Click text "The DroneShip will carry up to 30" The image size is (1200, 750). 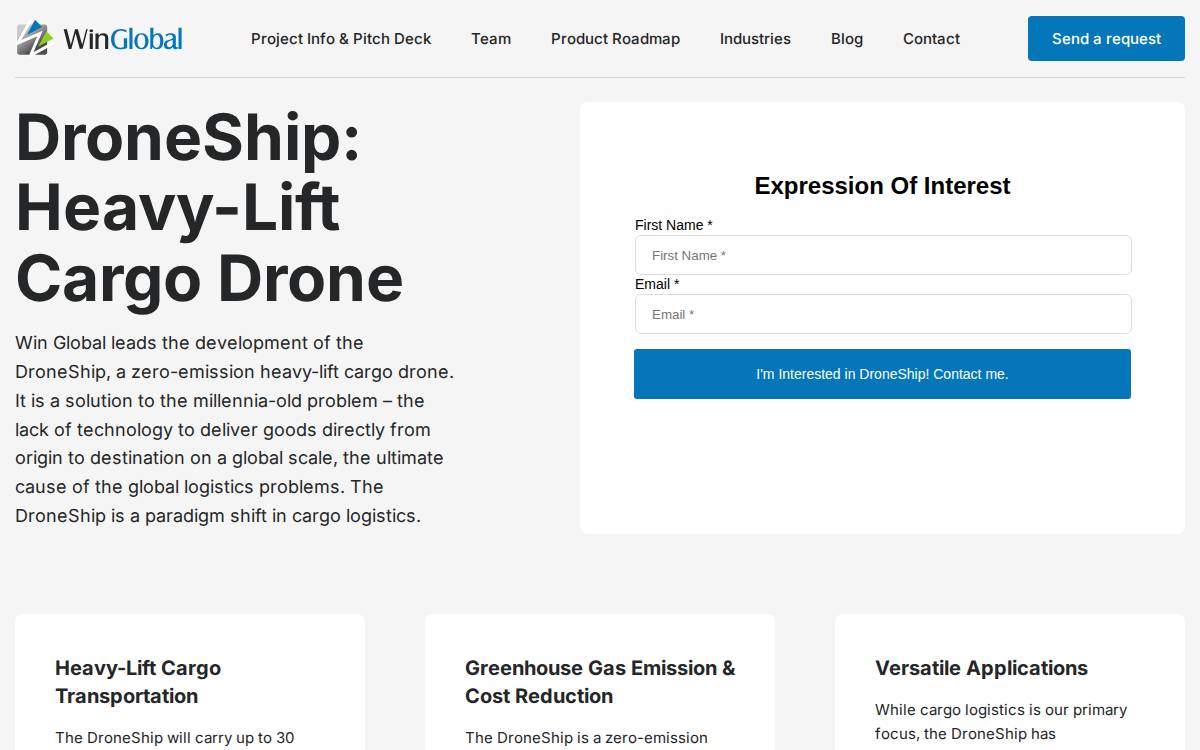point(175,738)
